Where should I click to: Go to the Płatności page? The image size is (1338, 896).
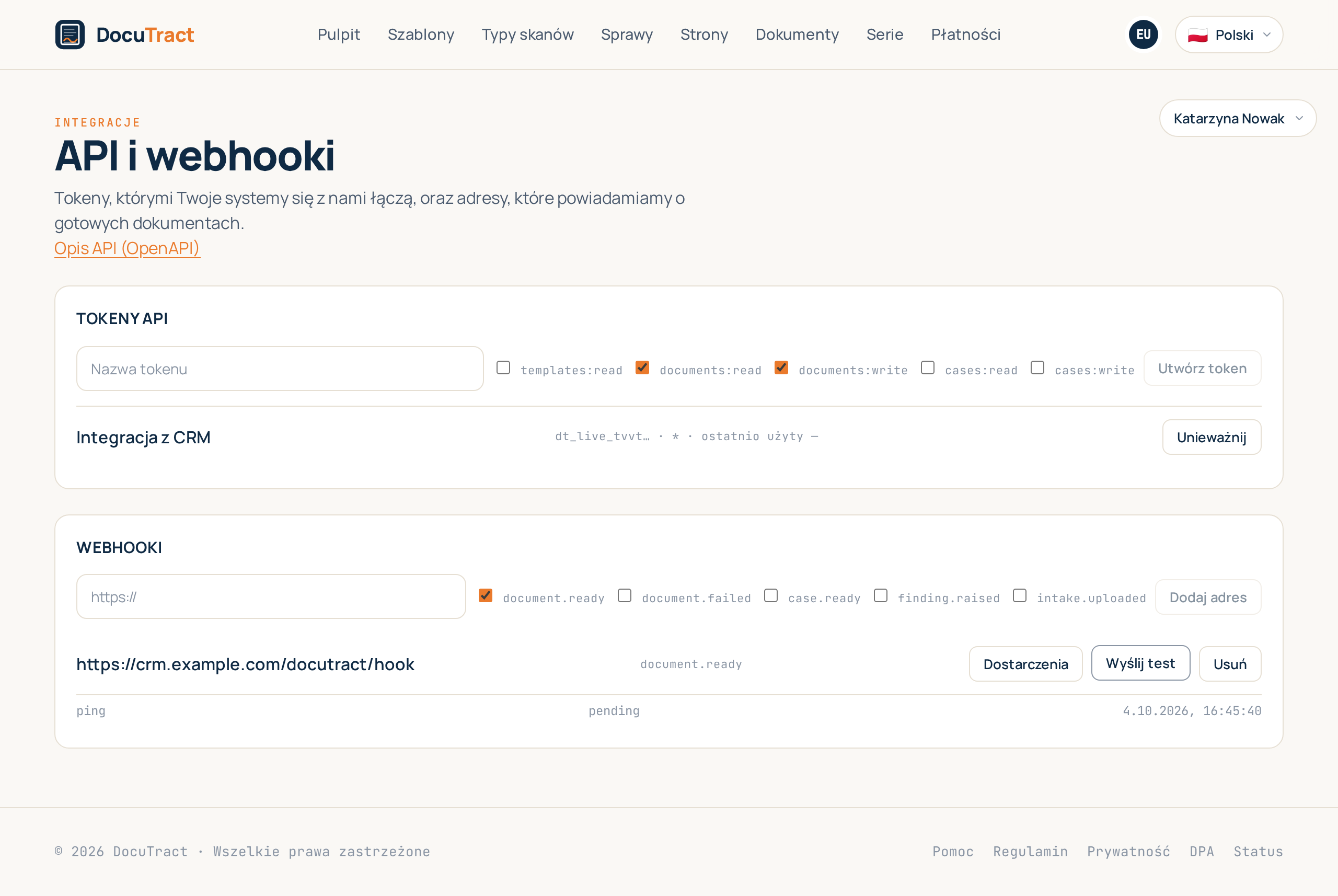coord(965,35)
